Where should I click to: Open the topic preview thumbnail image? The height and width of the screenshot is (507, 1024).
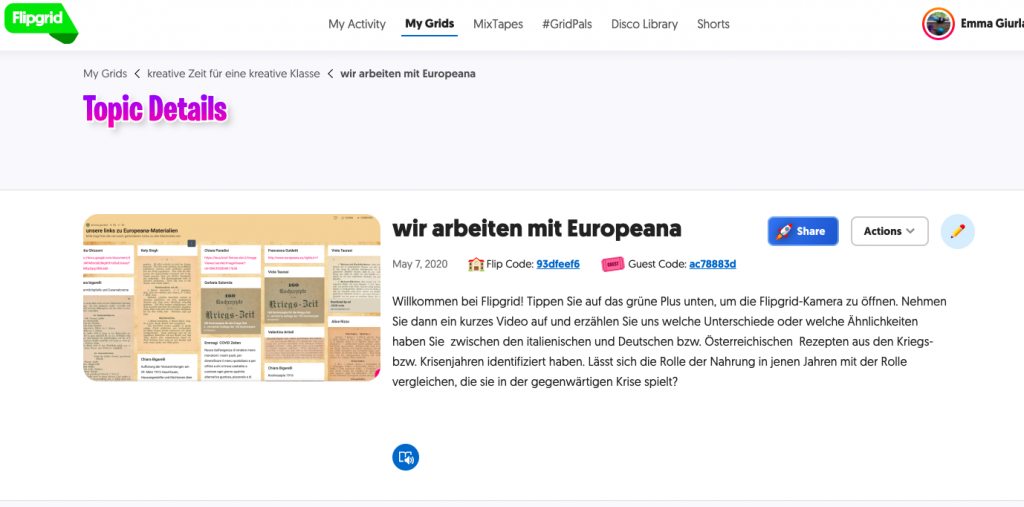pyautogui.click(x=232, y=298)
